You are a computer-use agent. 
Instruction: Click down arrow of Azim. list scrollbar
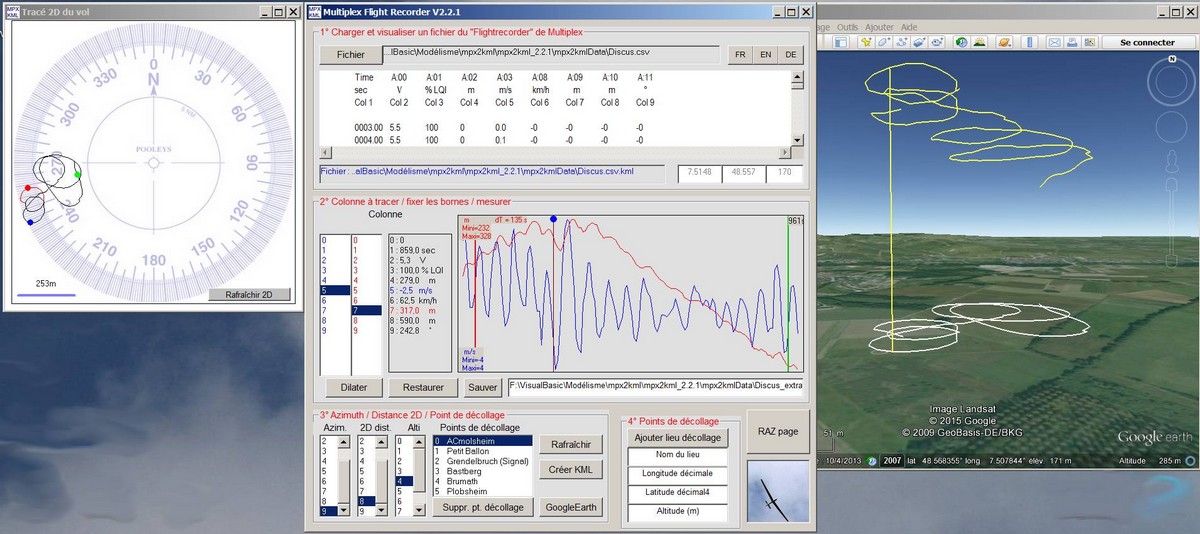(x=343, y=510)
